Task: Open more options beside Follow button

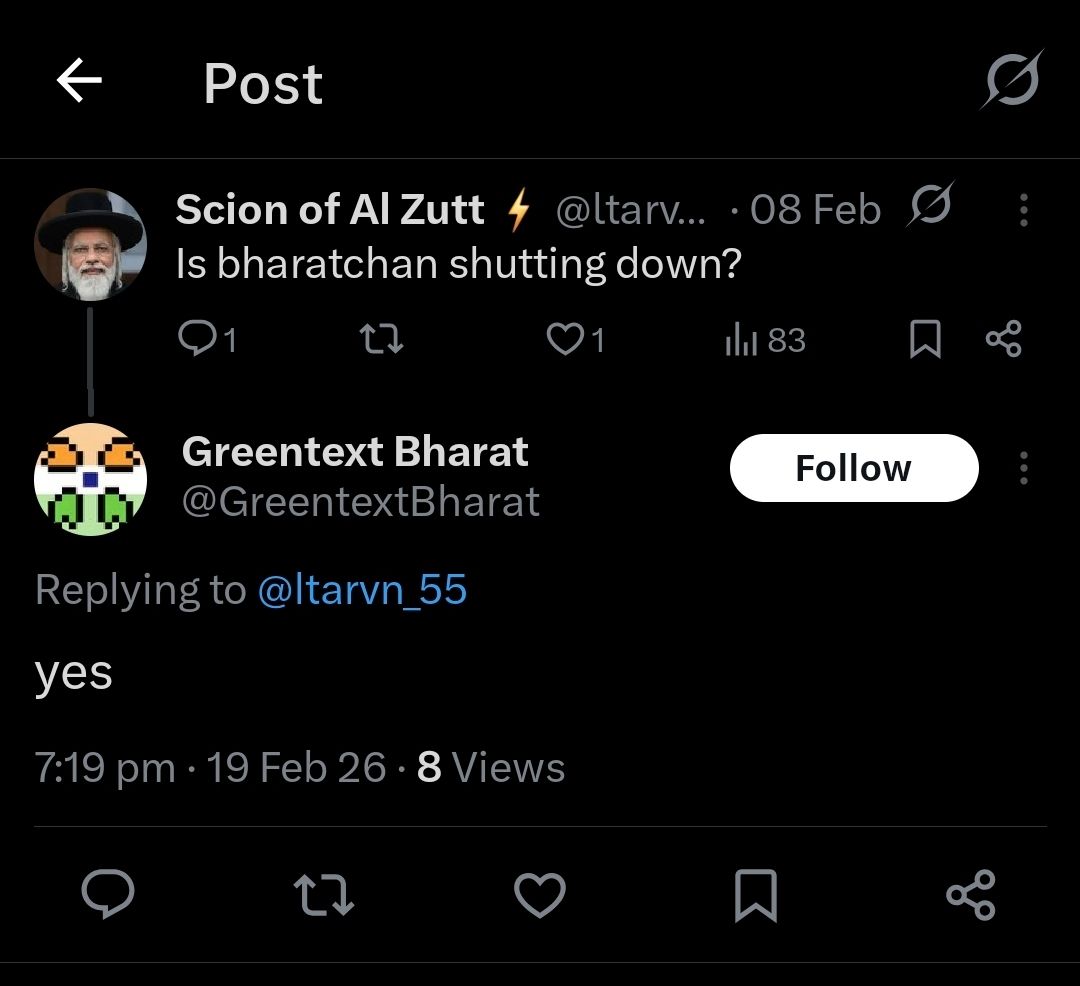Action: pos(1023,468)
